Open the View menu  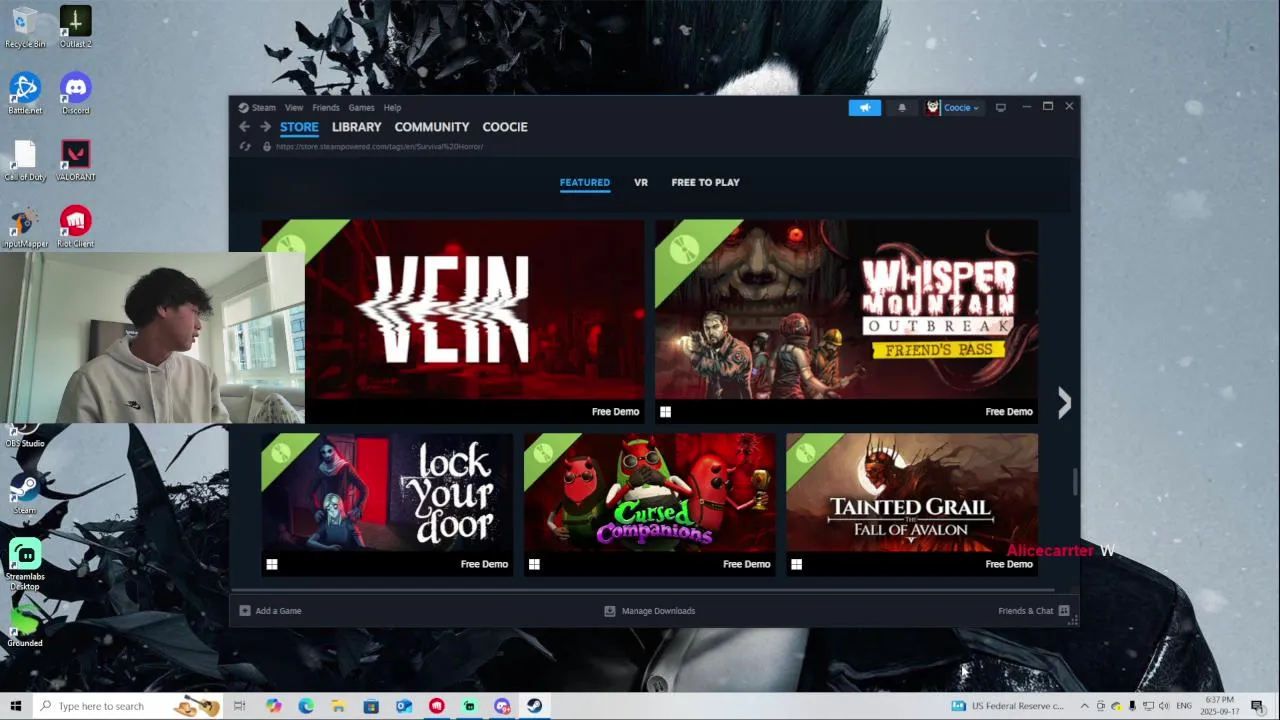coord(294,108)
